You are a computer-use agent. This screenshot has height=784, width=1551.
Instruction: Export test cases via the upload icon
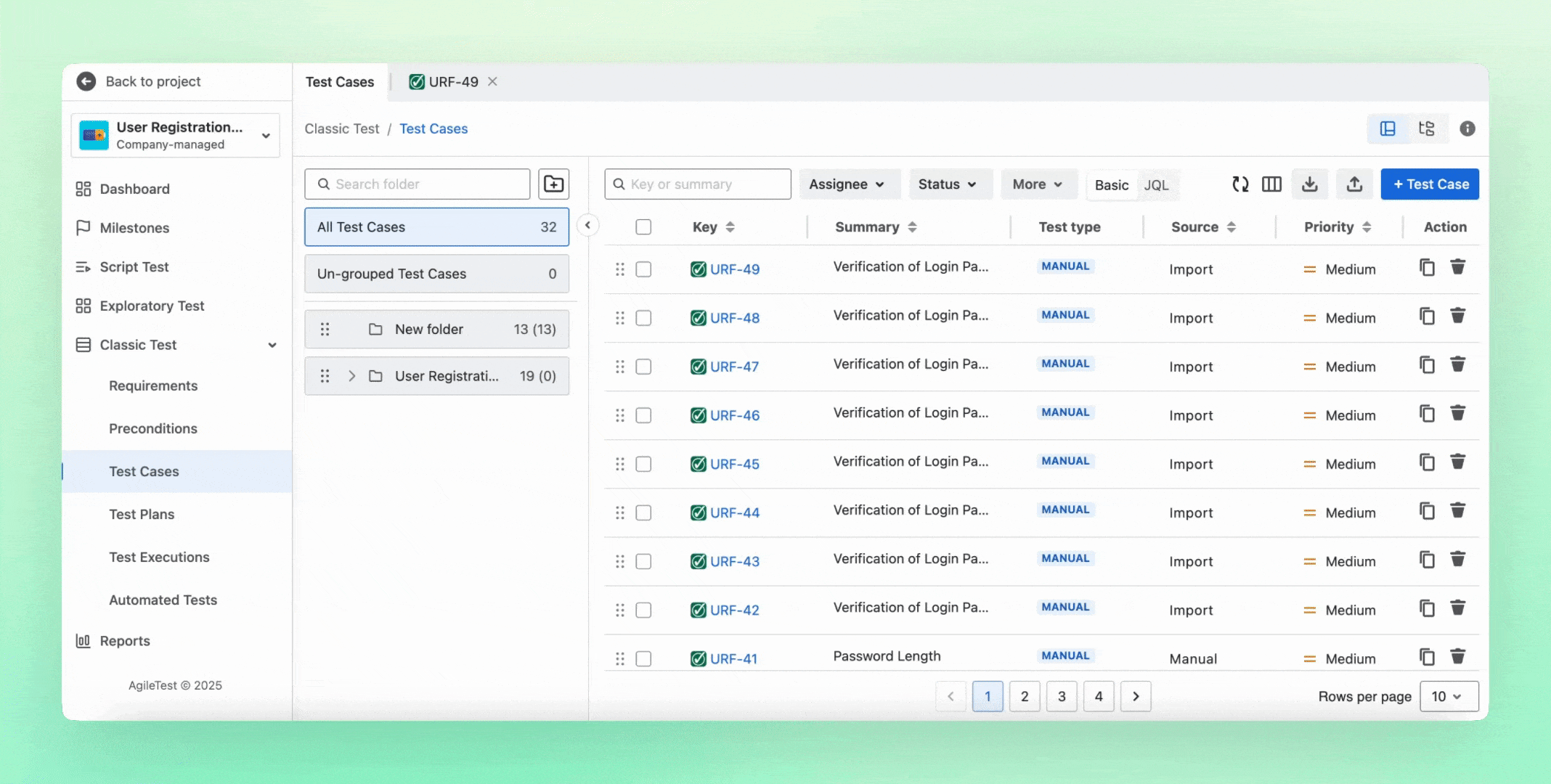pos(1353,184)
